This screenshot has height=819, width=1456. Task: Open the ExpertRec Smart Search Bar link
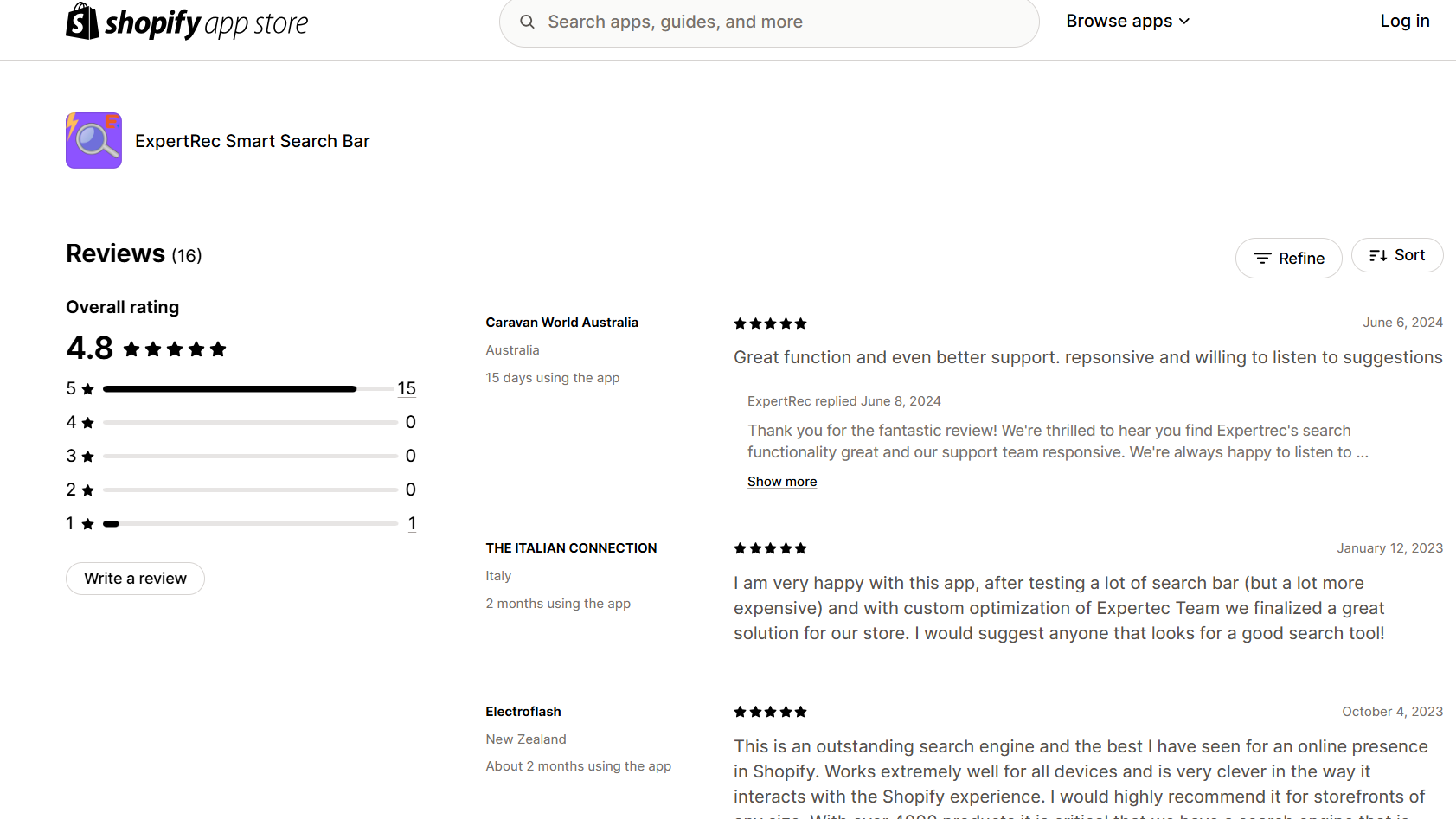pos(252,141)
